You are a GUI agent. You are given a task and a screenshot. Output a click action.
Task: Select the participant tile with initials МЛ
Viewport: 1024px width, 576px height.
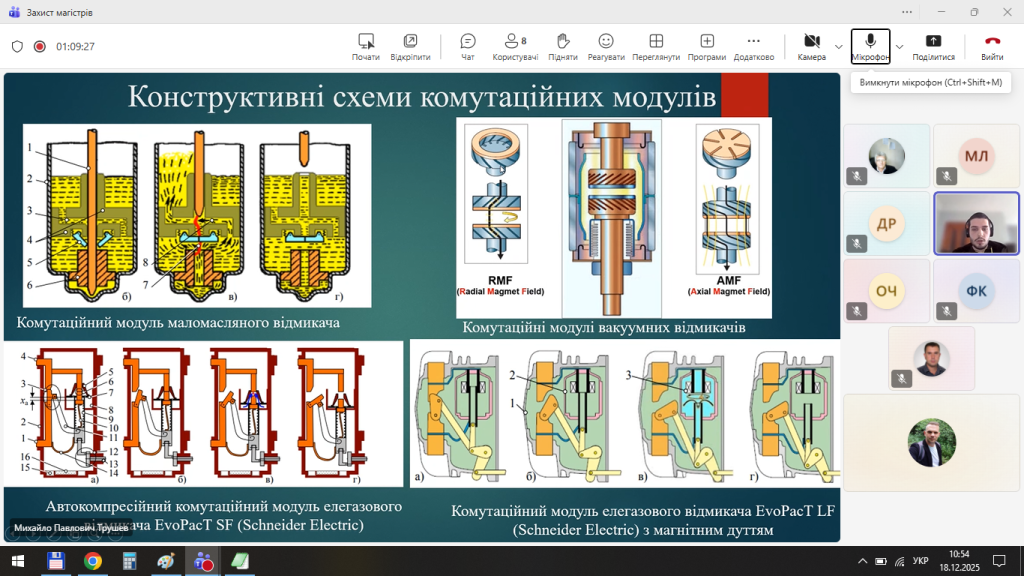coord(976,156)
